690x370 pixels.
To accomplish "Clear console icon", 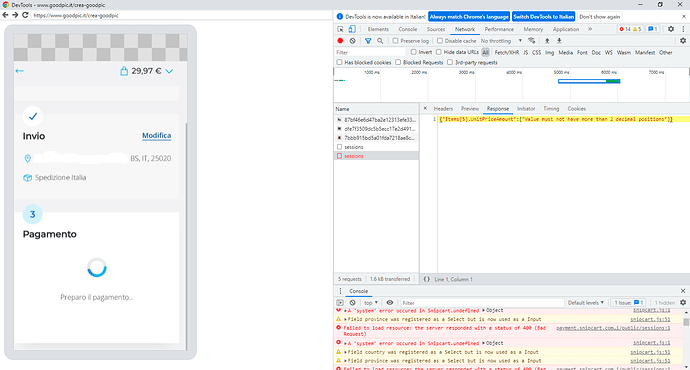I will [352, 303].
